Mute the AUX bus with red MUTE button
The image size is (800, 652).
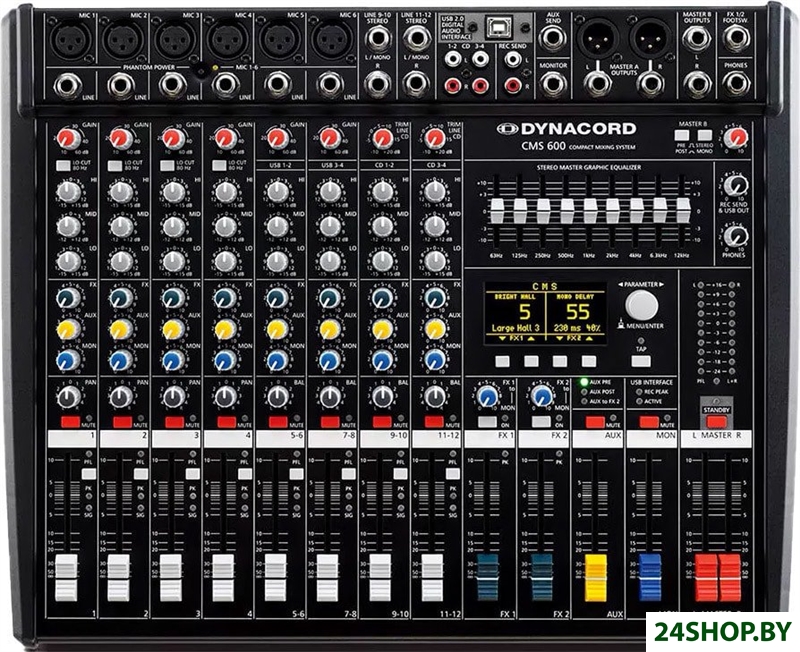595,422
